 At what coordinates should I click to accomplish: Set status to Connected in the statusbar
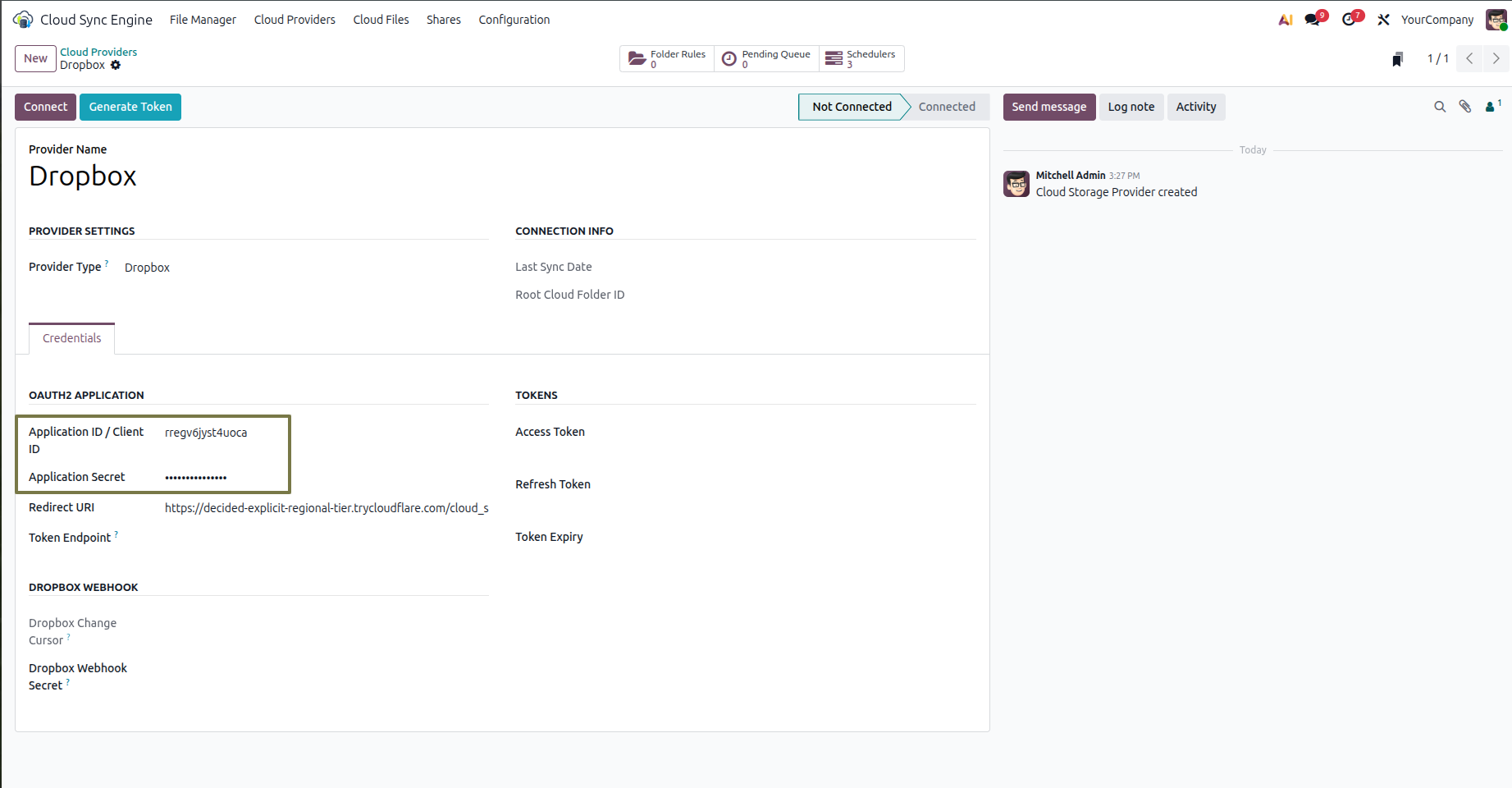click(x=947, y=107)
